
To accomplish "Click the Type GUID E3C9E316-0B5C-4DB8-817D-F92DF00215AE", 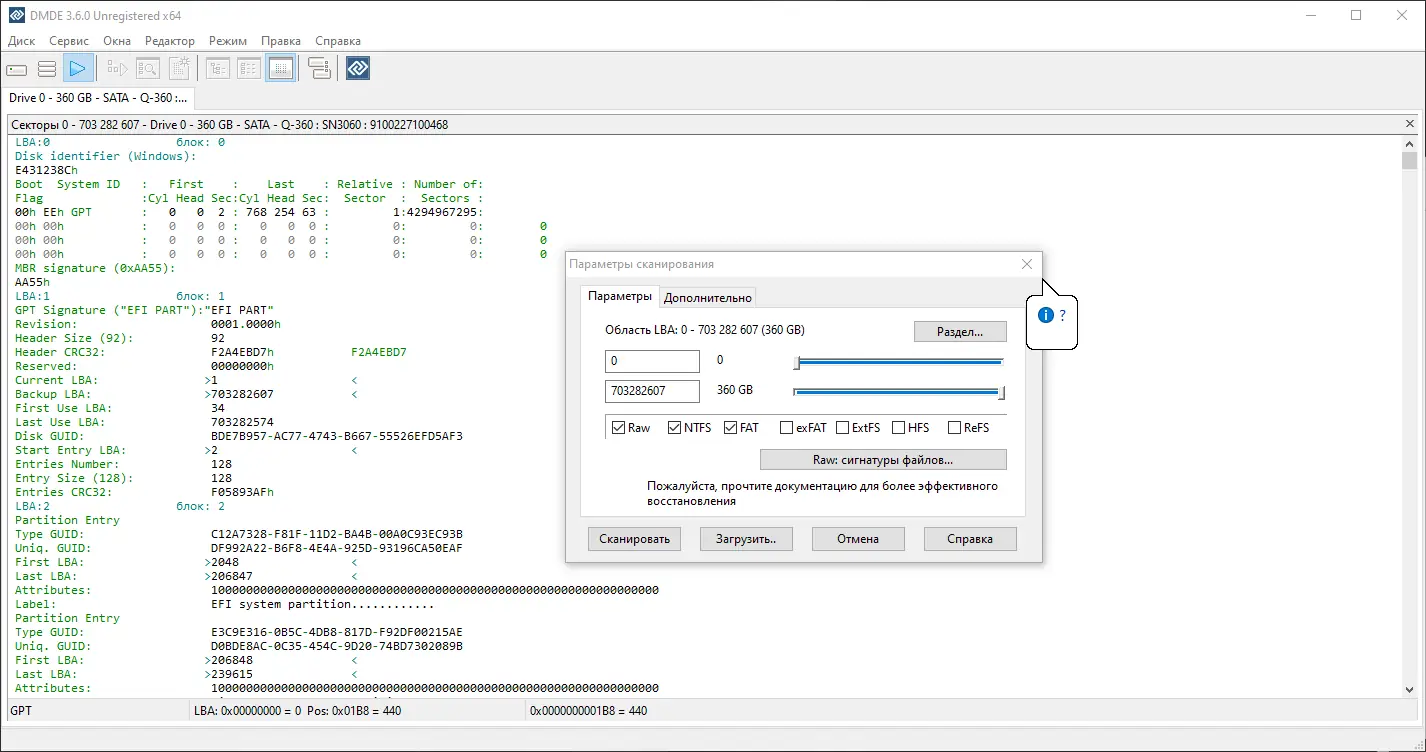I will pyautogui.click(x=337, y=632).
